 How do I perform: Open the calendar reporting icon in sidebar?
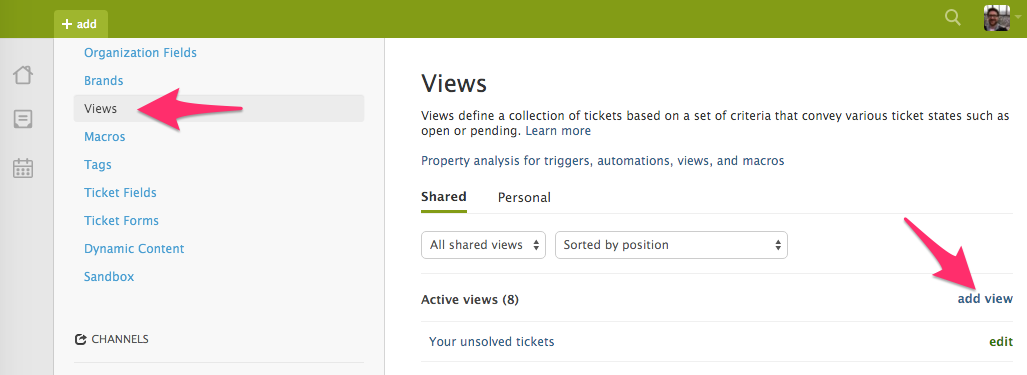(x=23, y=168)
